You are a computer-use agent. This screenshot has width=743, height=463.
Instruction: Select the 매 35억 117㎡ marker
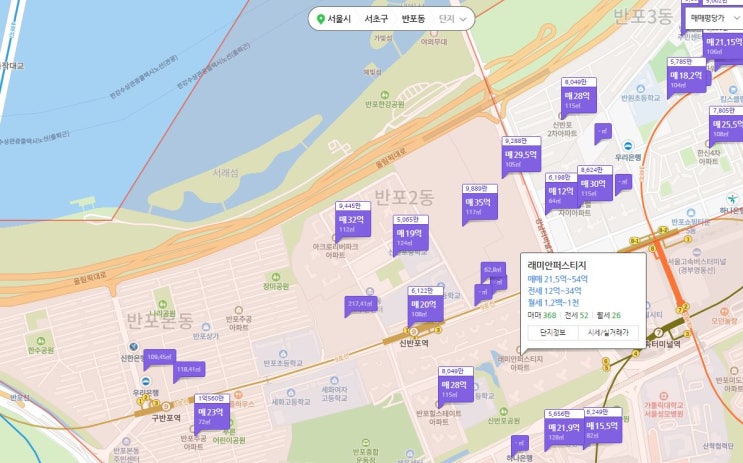click(480, 203)
